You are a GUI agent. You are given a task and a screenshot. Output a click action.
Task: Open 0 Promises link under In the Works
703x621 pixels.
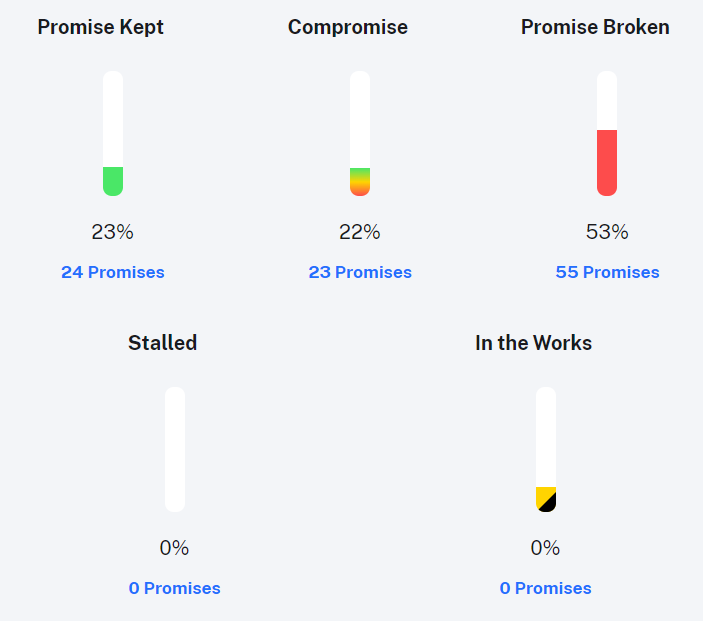point(546,588)
